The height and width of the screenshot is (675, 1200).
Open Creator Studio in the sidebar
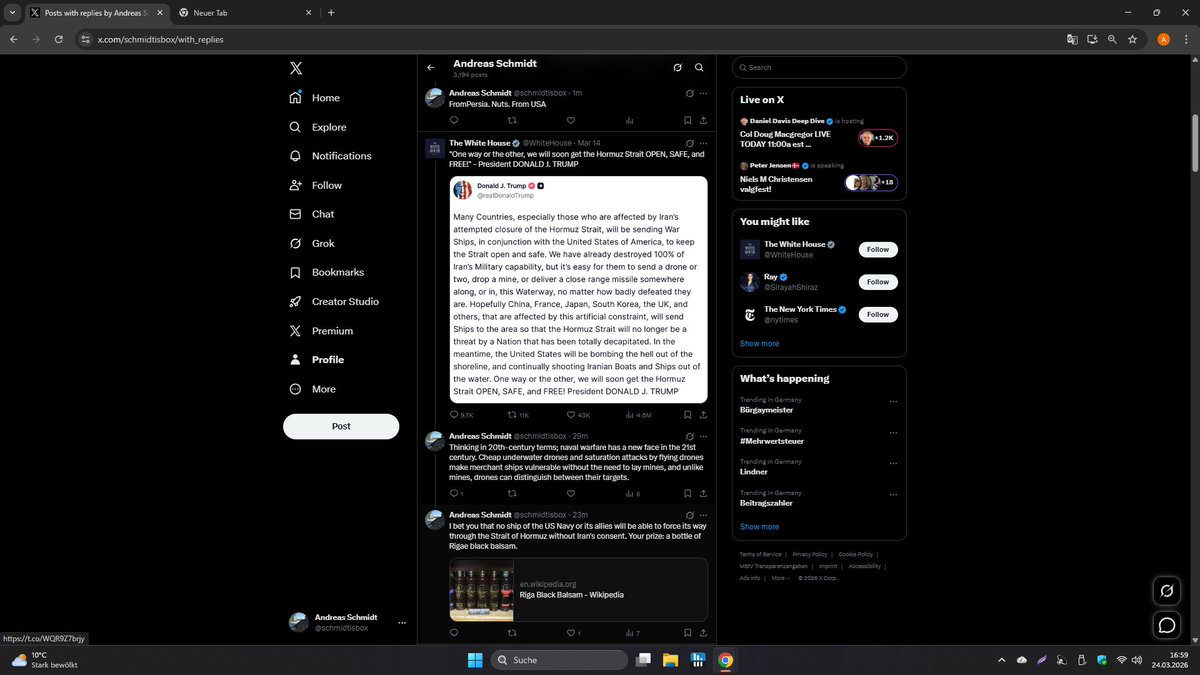pos(333,301)
